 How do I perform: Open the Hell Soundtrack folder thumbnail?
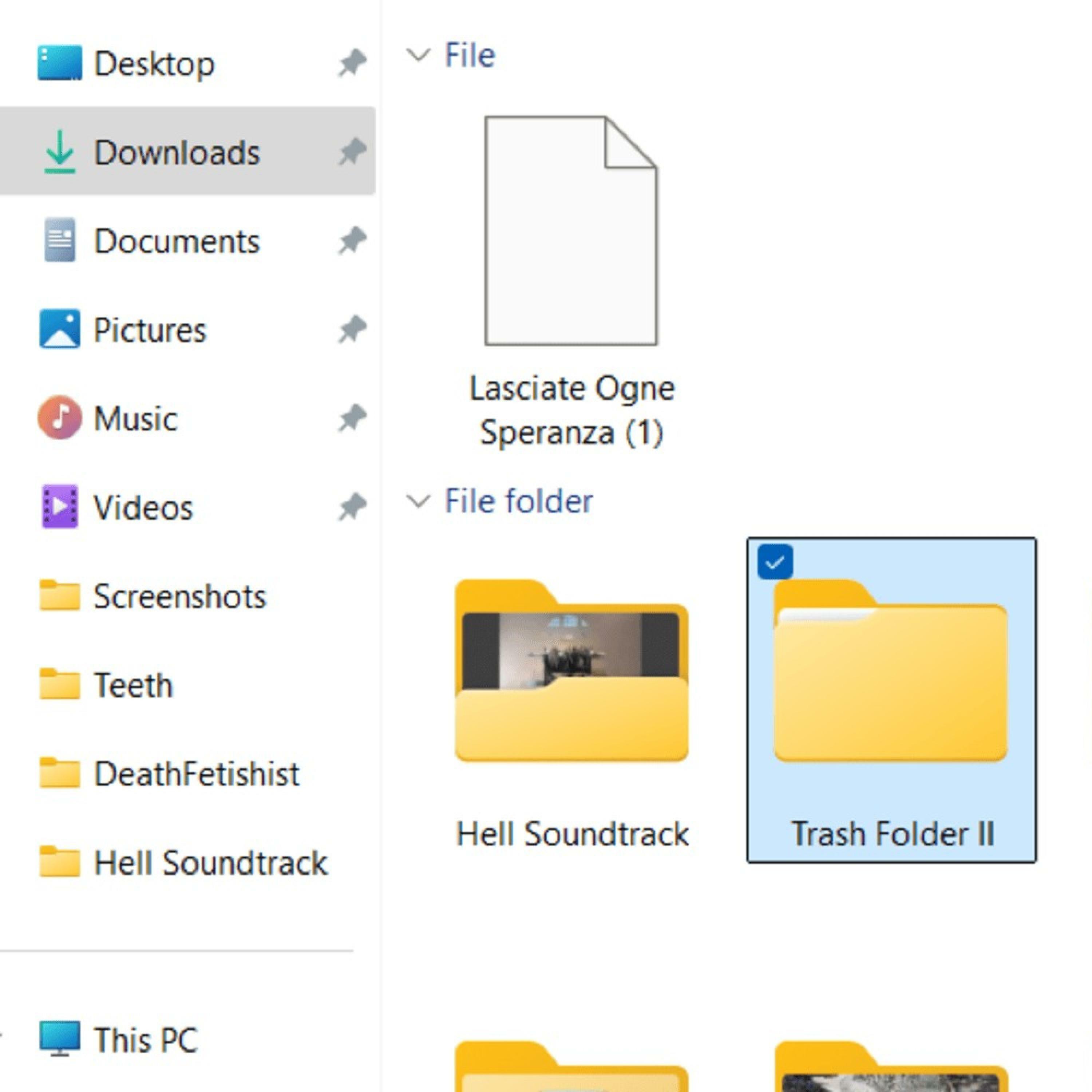click(571, 671)
